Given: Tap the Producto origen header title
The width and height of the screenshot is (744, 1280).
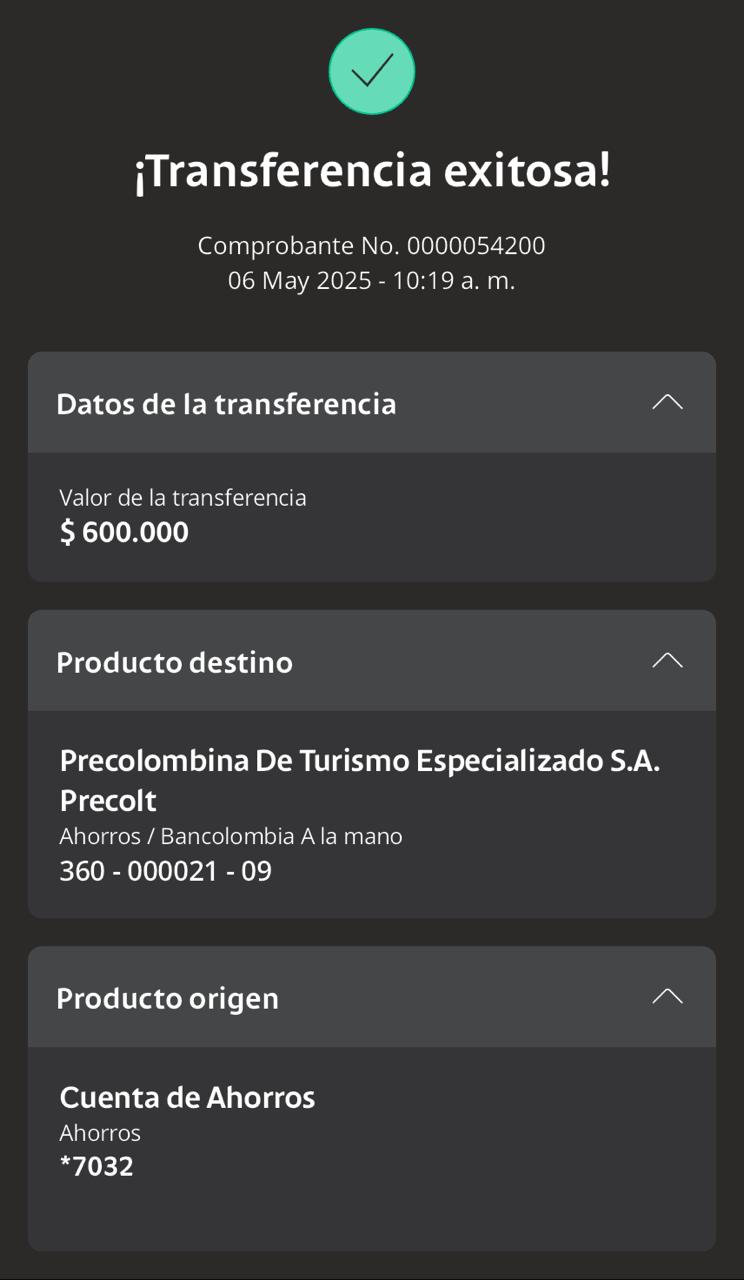Looking at the screenshot, I should tap(167, 998).
